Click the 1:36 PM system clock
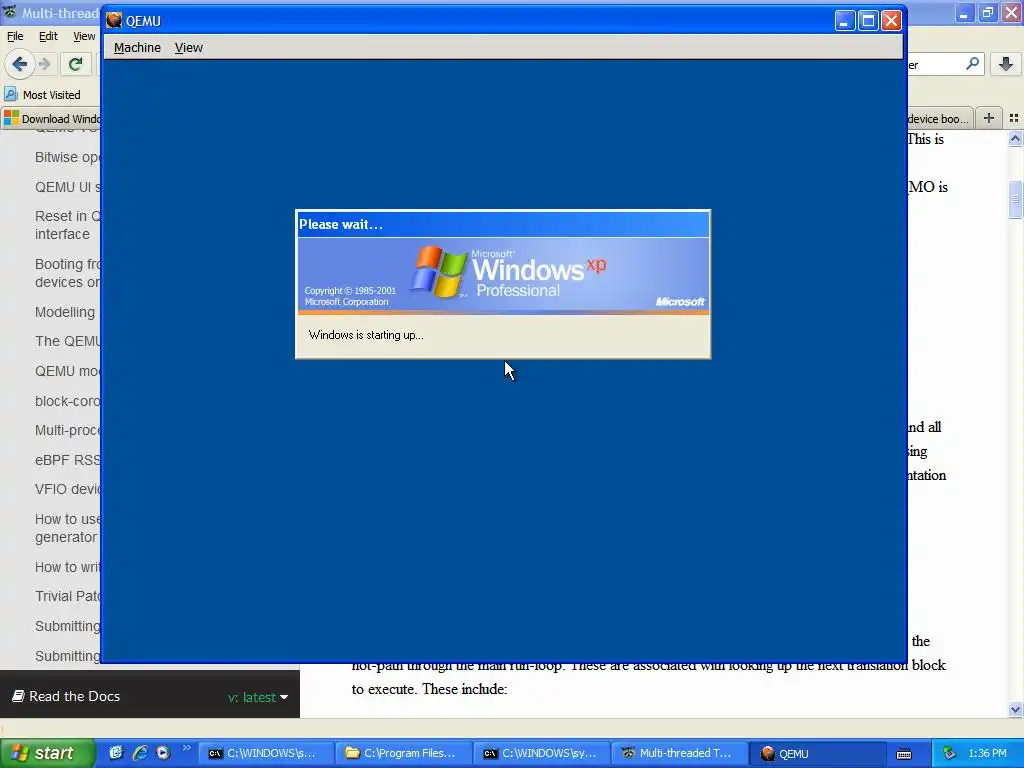1024x768 pixels. (x=987, y=753)
